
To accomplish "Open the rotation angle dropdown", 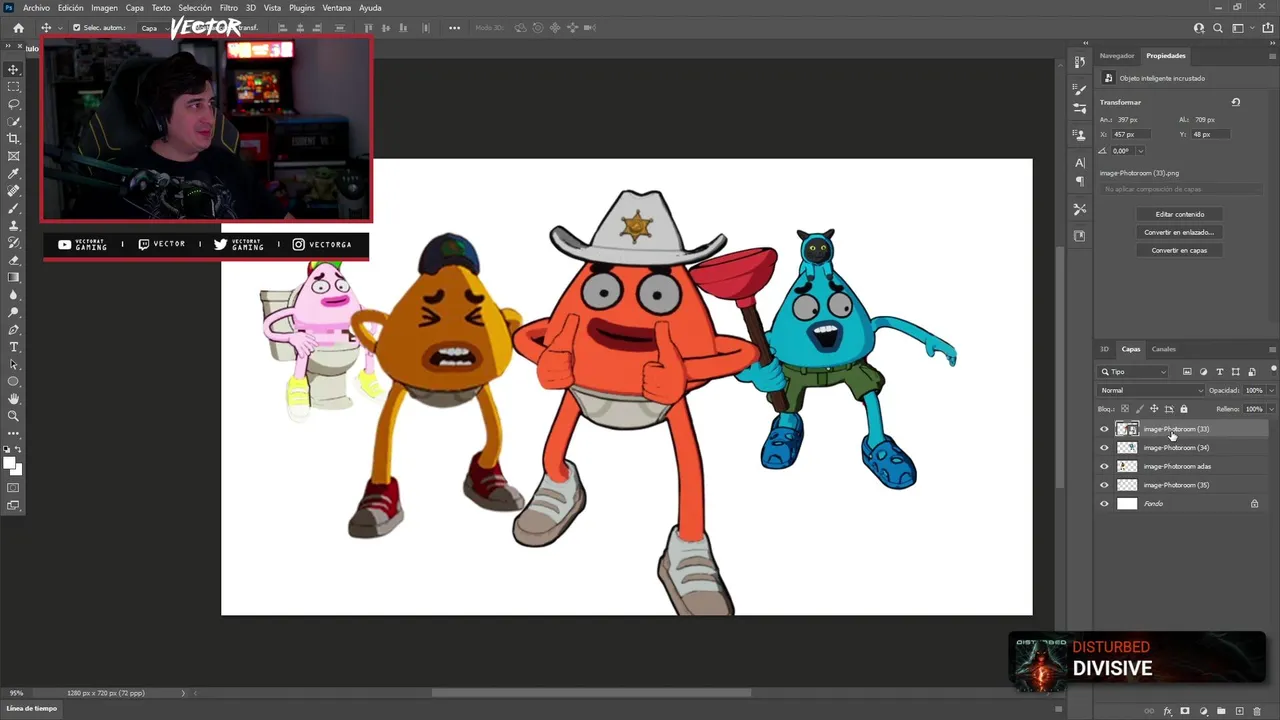I will 1140,151.
